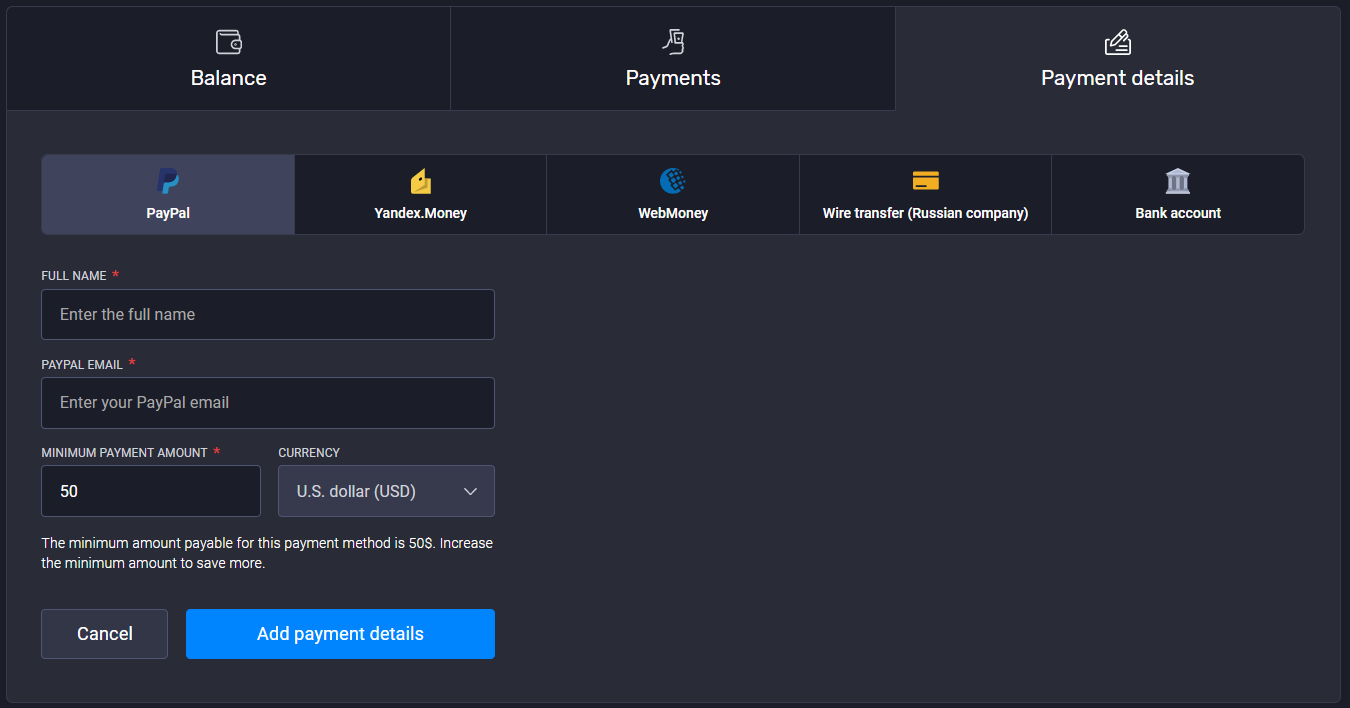Choose PayPal payment method
The image size is (1350, 708).
[x=168, y=195]
